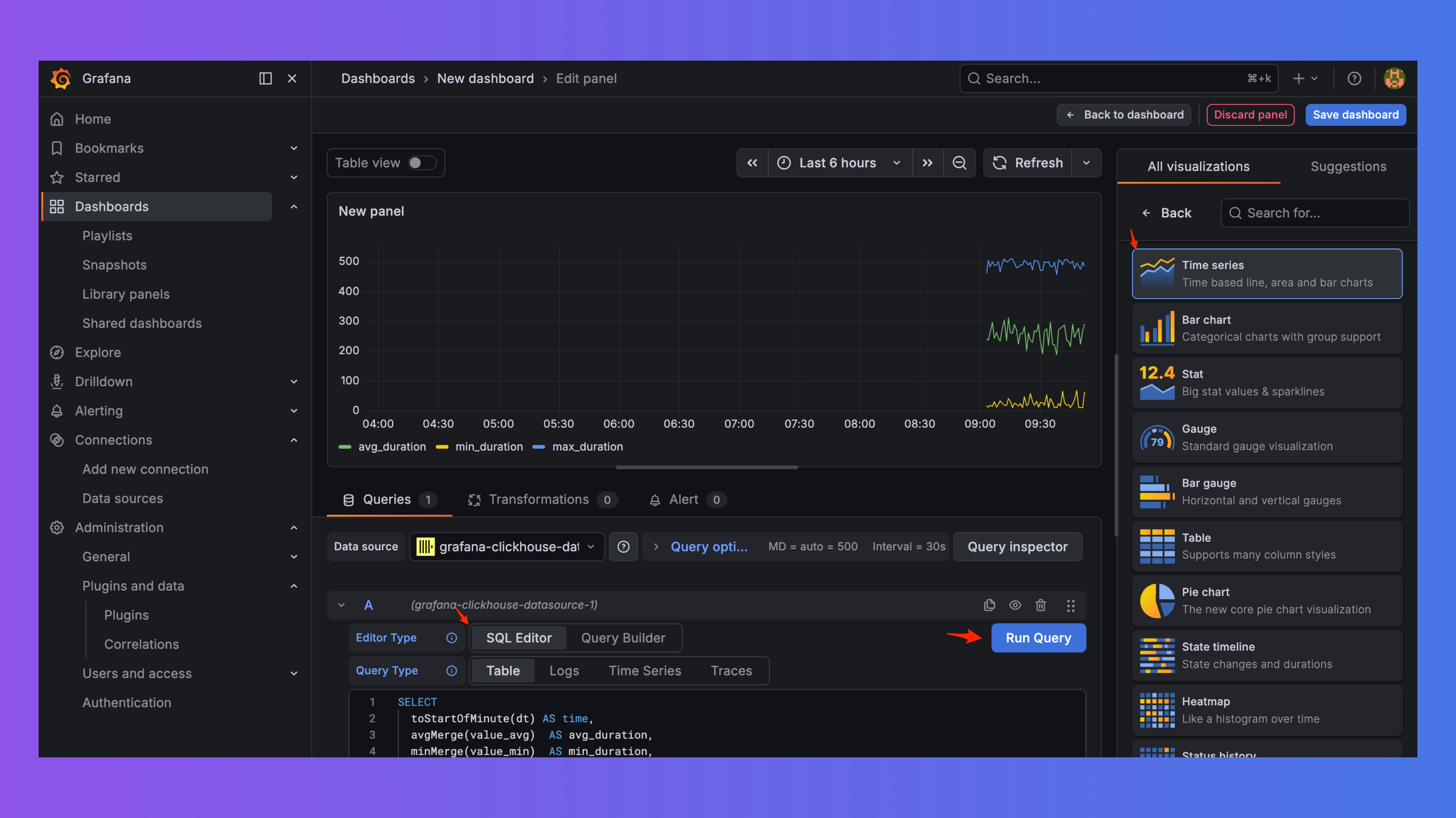Switch to Alert tab
The height and width of the screenshot is (818, 1456).
687,499
